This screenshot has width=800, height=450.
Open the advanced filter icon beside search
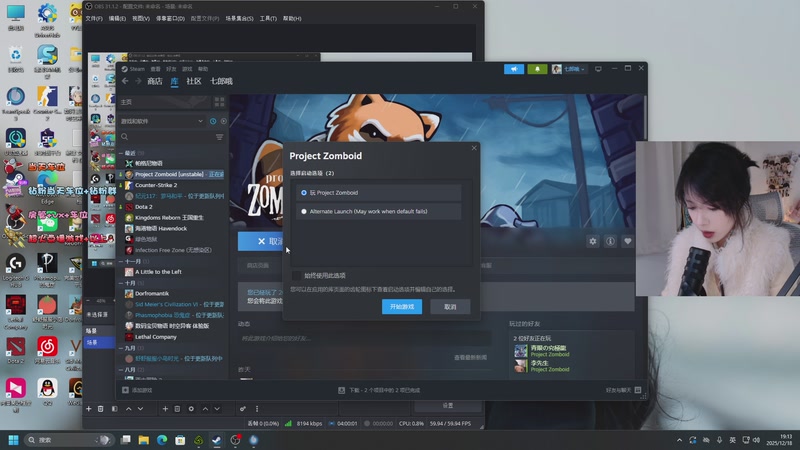pyautogui.click(x=219, y=137)
